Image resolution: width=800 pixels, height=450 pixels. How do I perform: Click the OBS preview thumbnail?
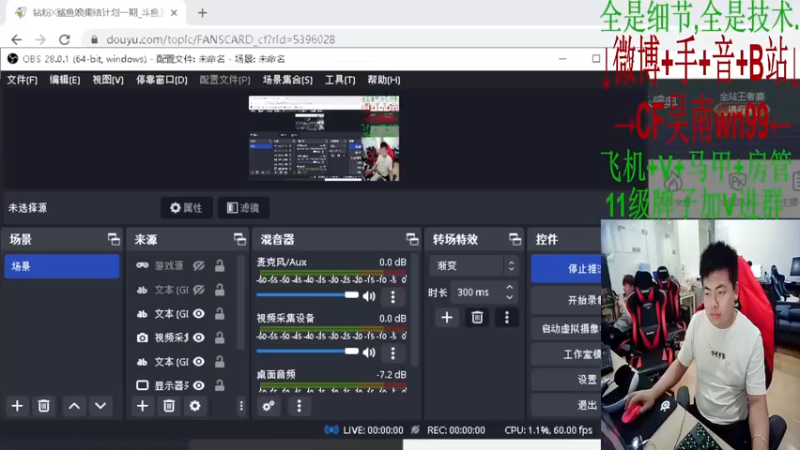pyautogui.click(x=324, y=138)
